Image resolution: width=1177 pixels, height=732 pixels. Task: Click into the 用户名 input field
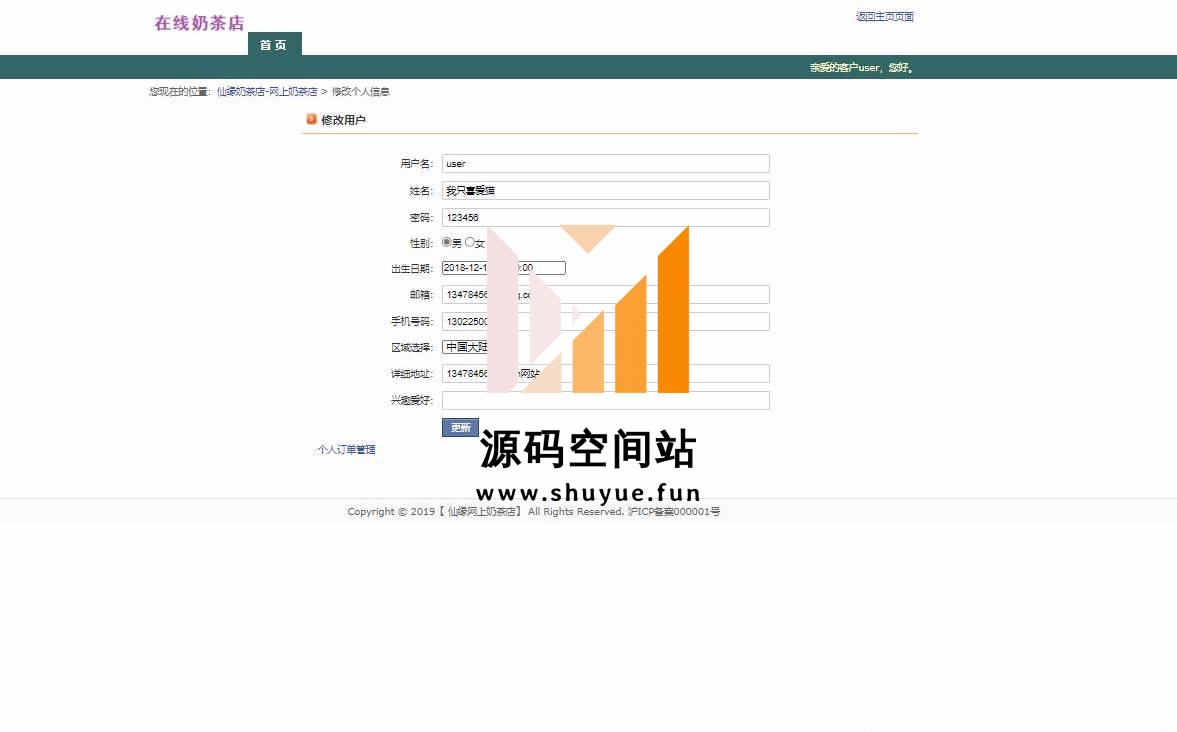(605, 164)
